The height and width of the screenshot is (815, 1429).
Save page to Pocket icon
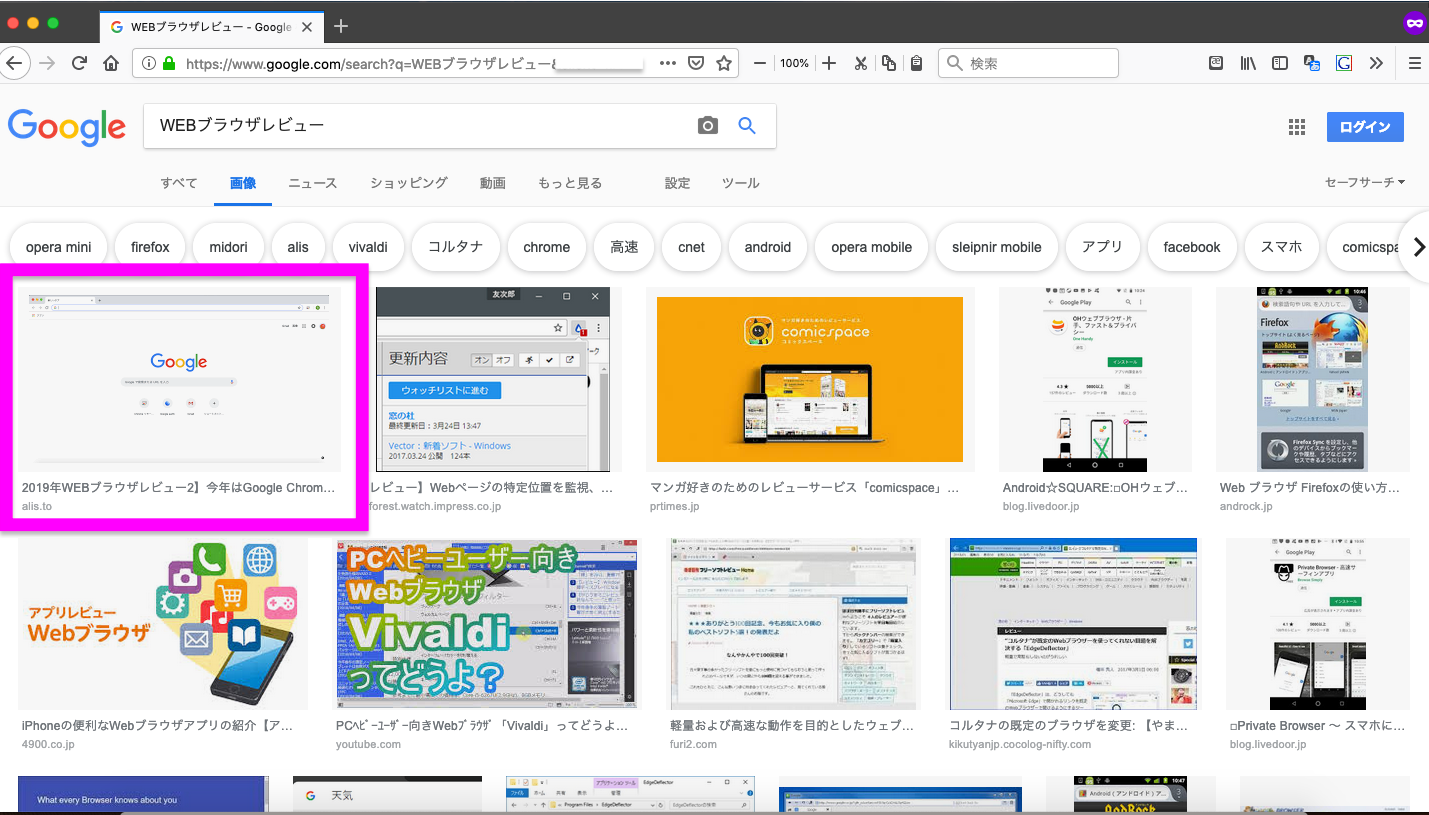tap(696, 63)
